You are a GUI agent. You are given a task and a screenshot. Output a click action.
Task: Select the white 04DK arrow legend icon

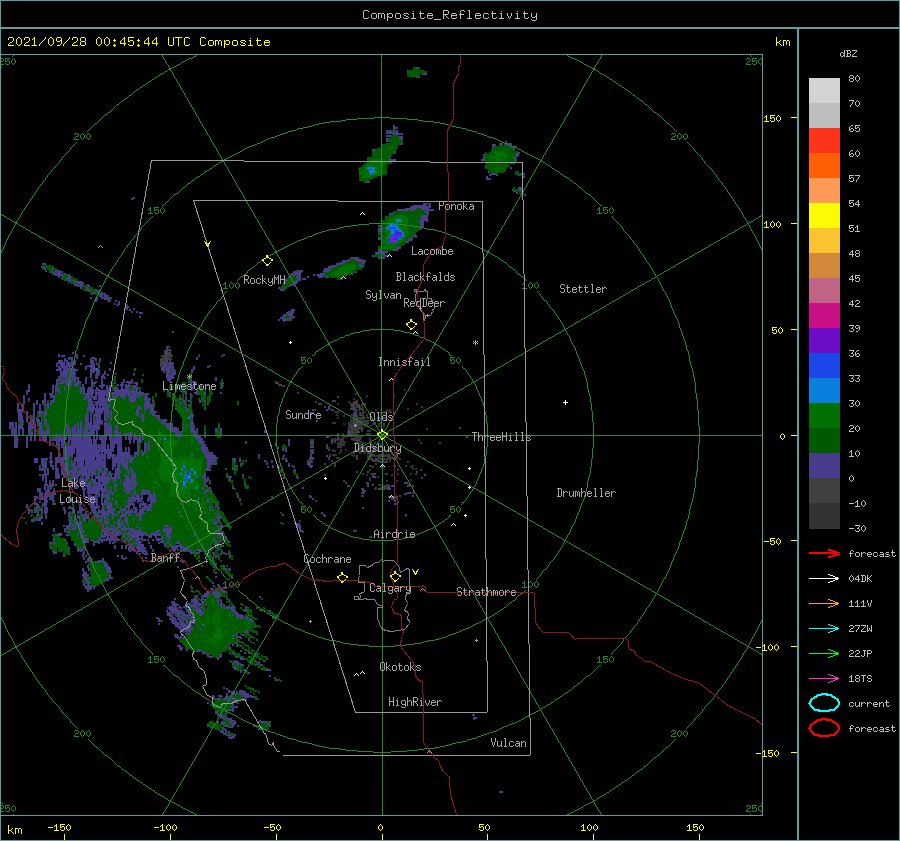(824, 579)
